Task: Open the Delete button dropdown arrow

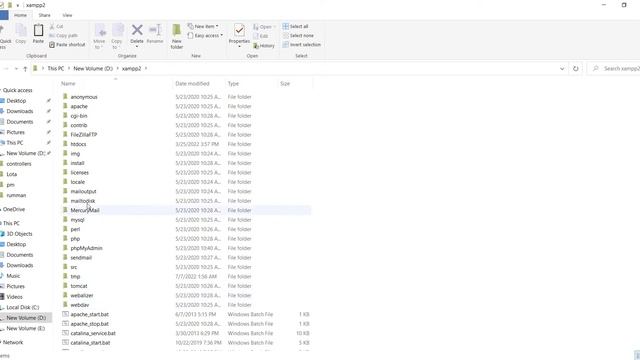Action: 137,47
